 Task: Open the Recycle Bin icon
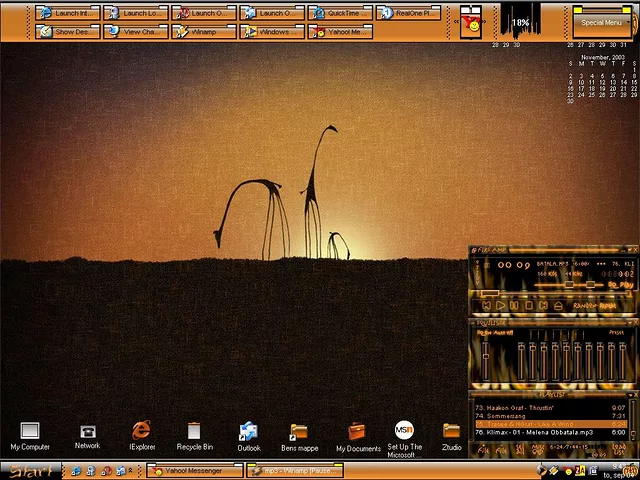tap(194, 432)
